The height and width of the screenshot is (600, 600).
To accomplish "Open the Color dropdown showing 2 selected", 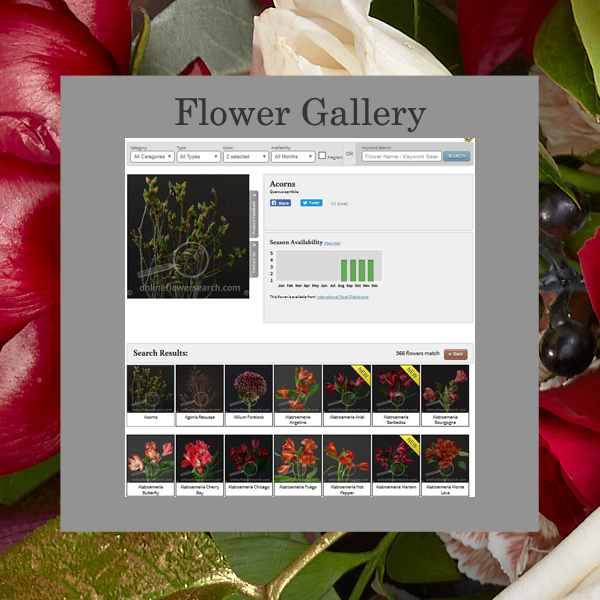I will coord(246,157).
